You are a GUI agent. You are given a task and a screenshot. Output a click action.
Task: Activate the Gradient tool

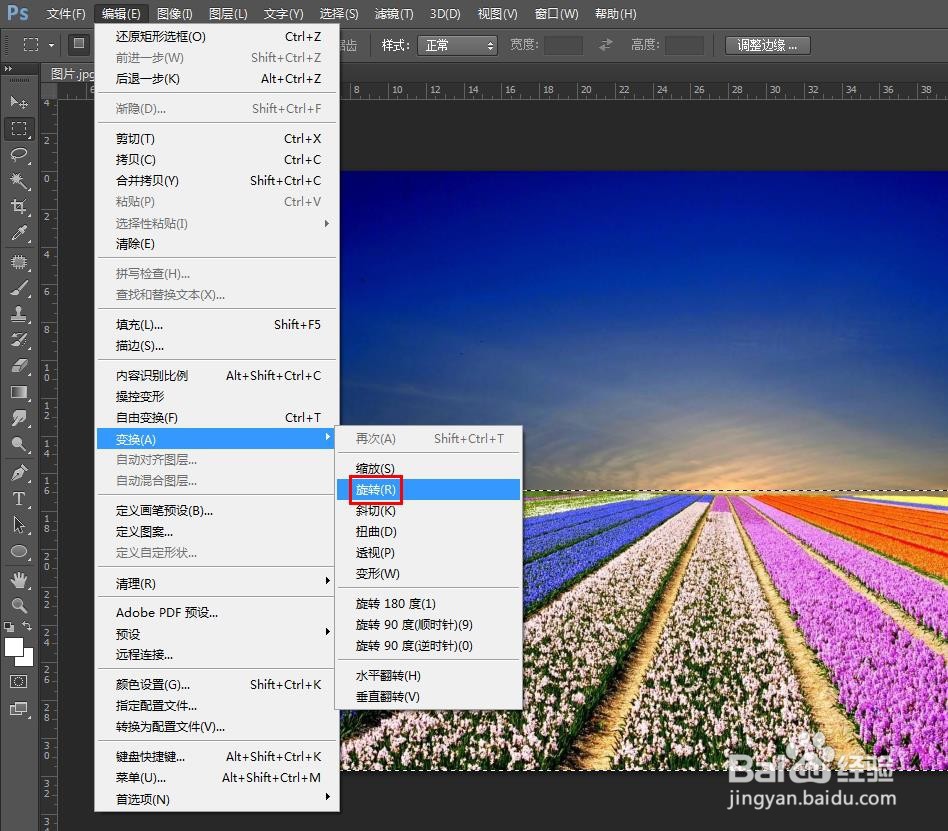click(20, 392)
